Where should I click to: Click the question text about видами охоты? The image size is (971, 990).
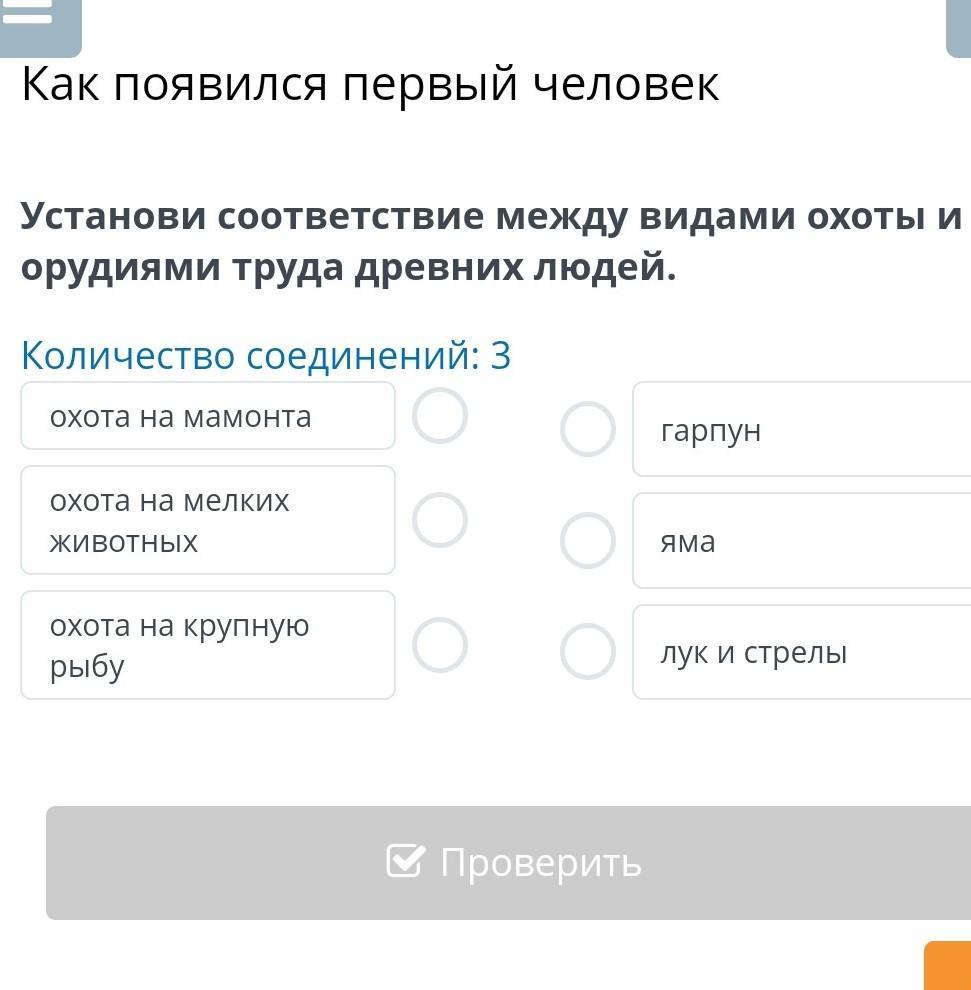(x=490, y=241)
